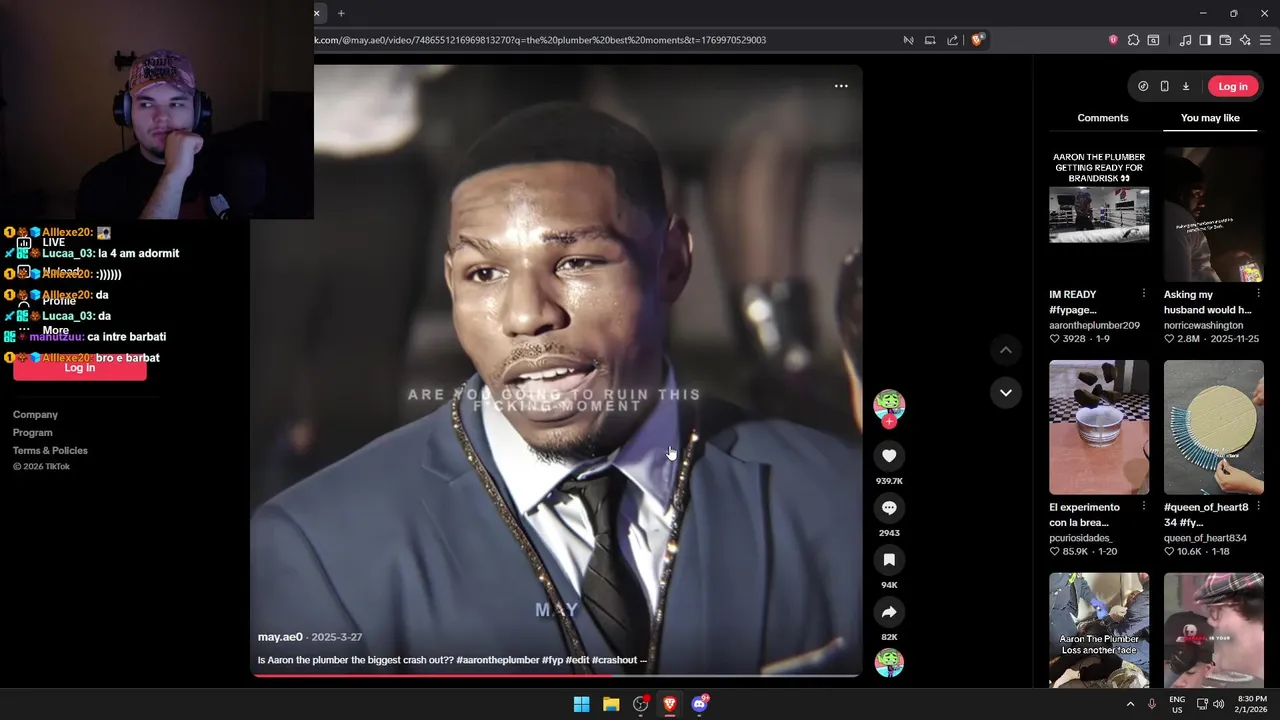The image size is (1280, 720).
Task: Switch to the You may like tab
Action: [1210, 118]
